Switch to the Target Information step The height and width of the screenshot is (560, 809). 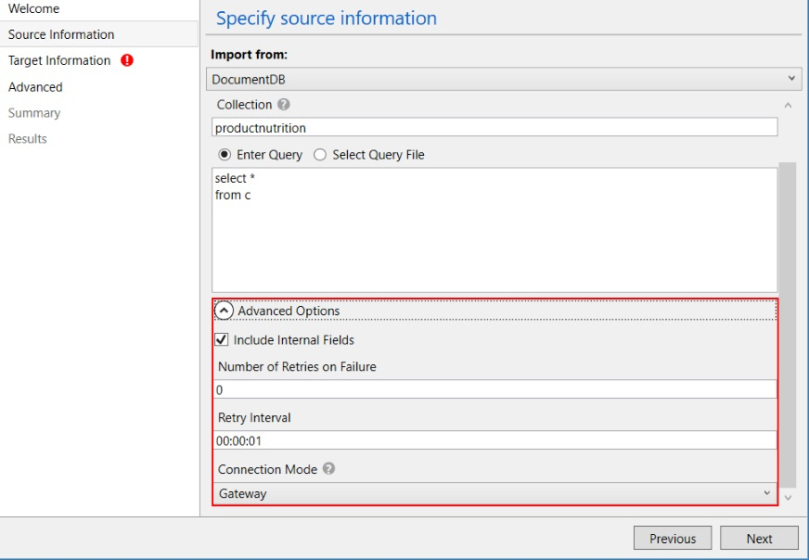coord(59,61)
